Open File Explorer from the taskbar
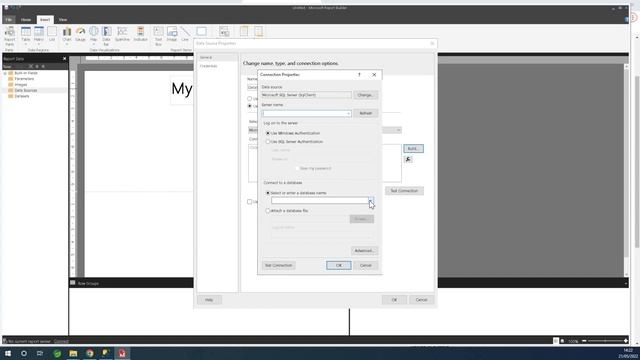Image resolution: width=640 pixels, height=360 pixels. pos(73,353)
